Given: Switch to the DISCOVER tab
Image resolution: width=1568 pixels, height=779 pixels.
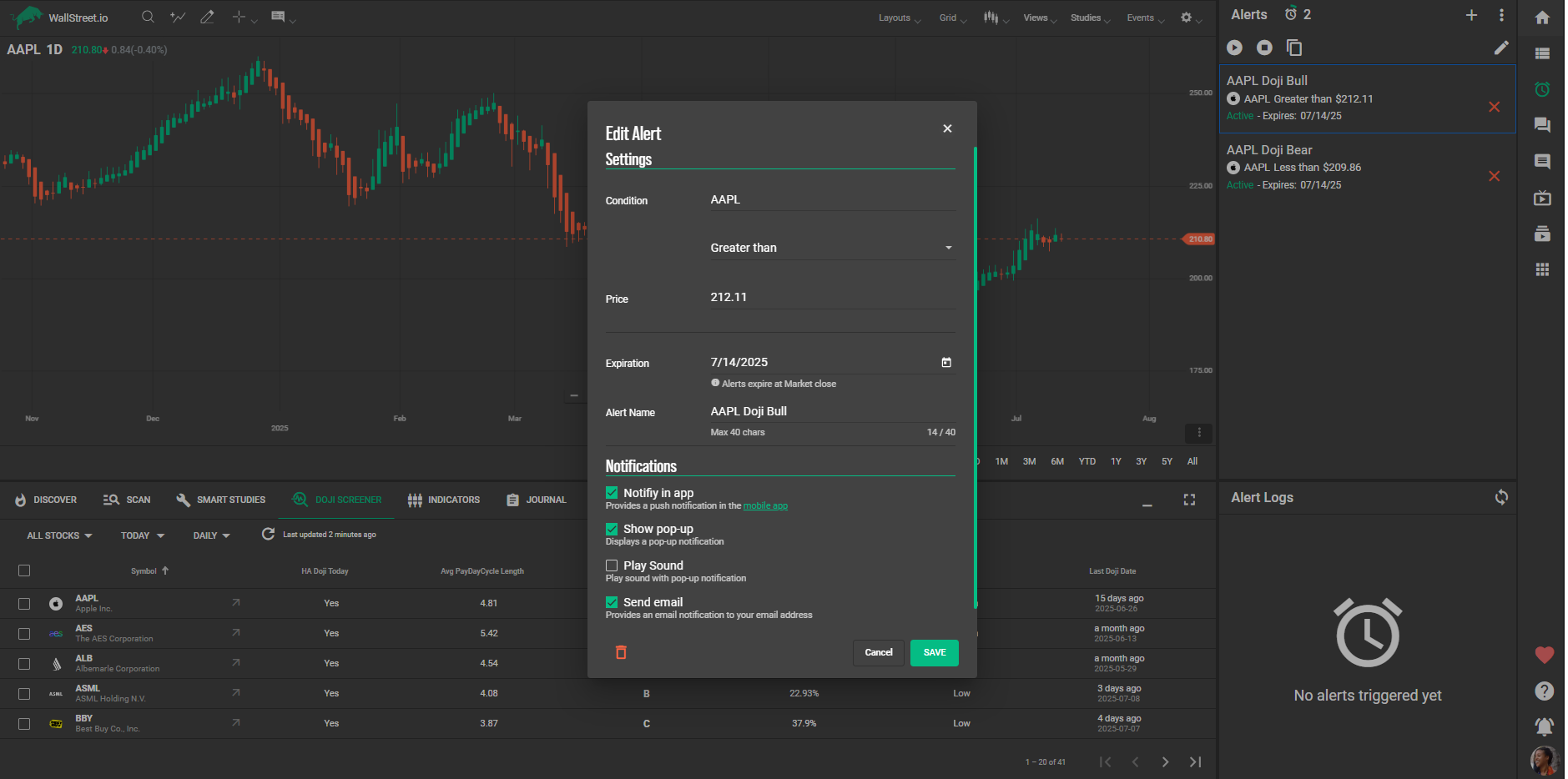Looking at the screenshot, I should click(x=46, y=500).
